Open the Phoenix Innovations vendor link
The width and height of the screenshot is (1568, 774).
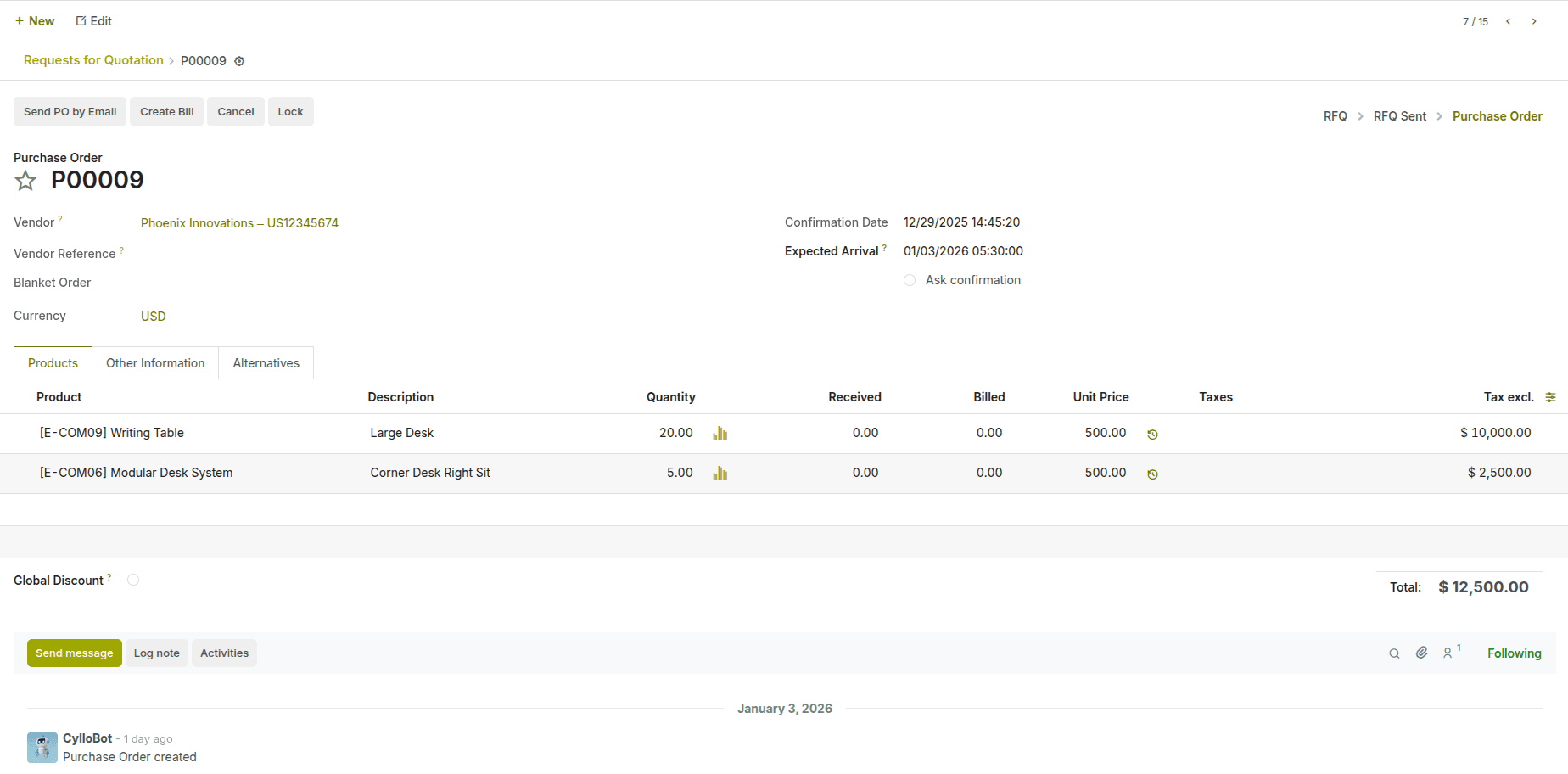click(x=239, y=223)
